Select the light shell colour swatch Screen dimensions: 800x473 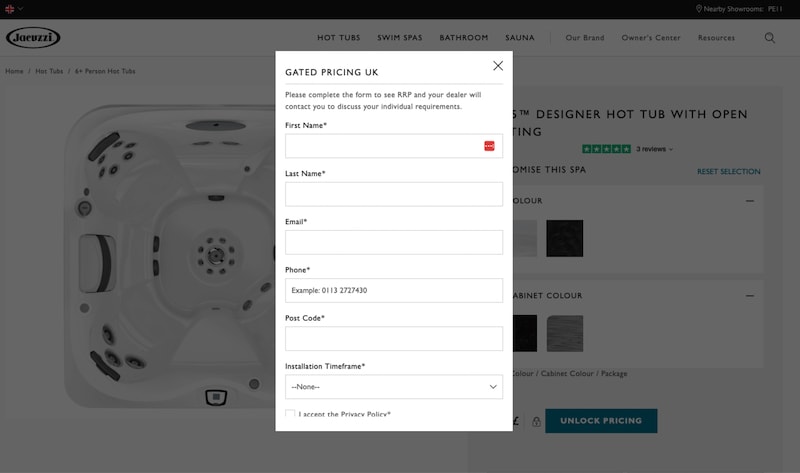[x=525, y=238]
